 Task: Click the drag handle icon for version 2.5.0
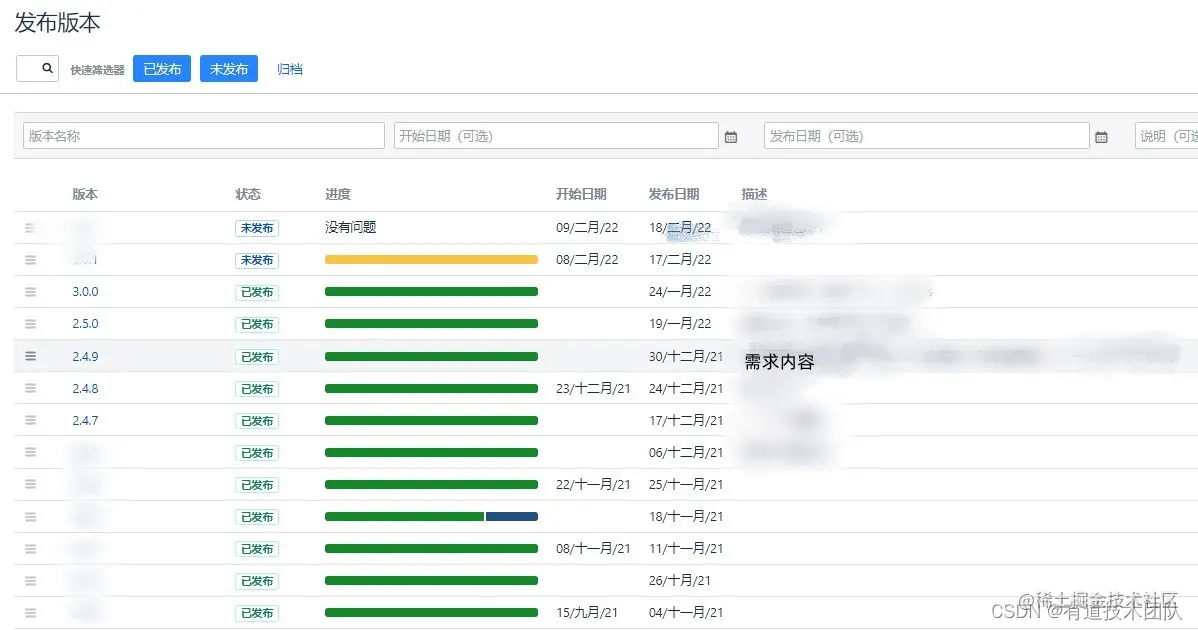click(x=29, y=323)
